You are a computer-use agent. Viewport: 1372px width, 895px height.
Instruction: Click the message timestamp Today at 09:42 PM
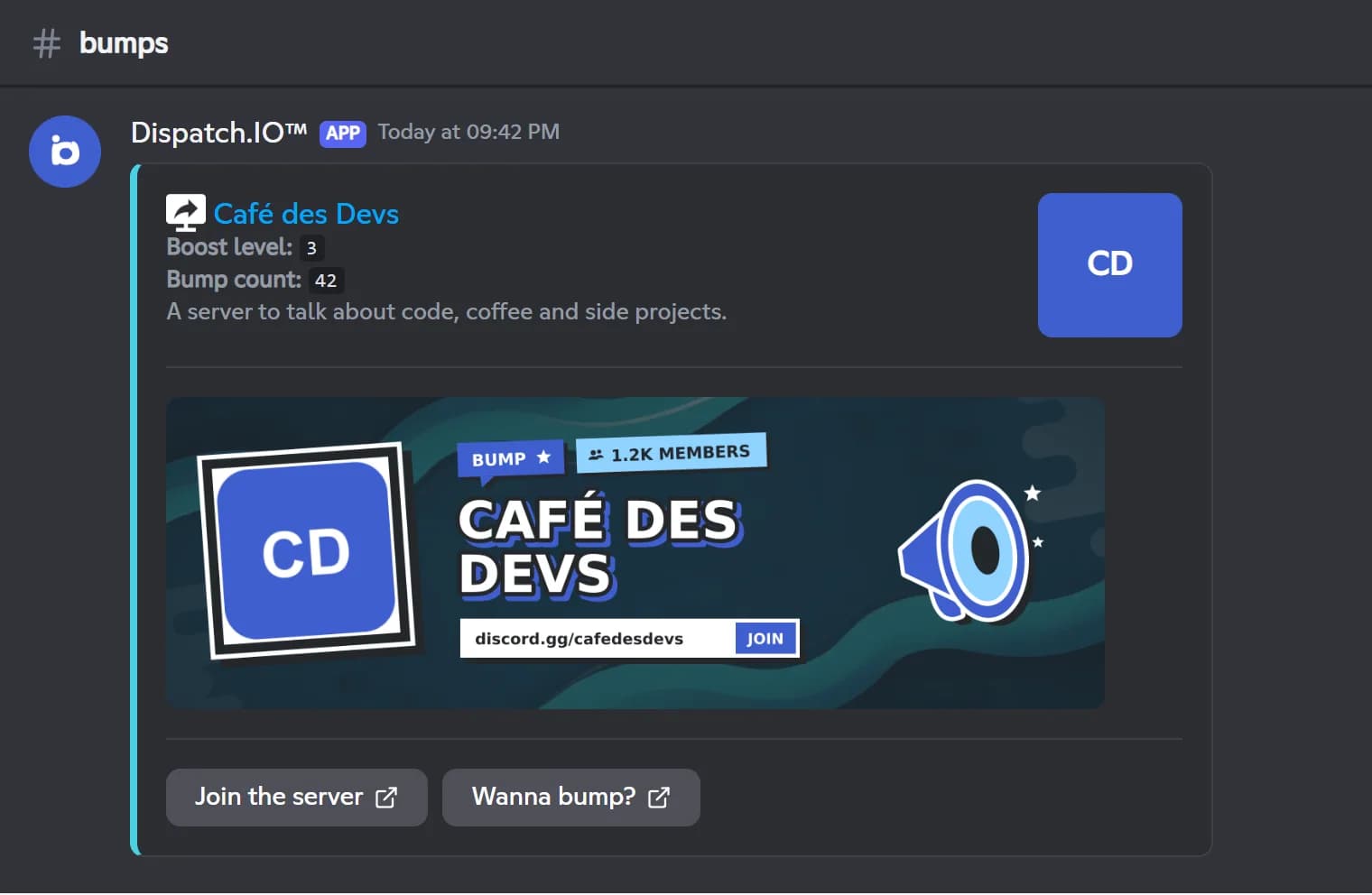pos(468,133)
